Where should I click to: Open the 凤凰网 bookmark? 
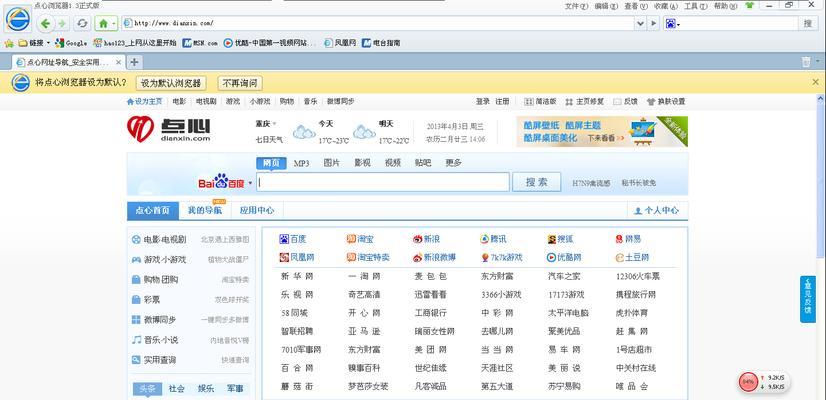click(x=340, y=43)
